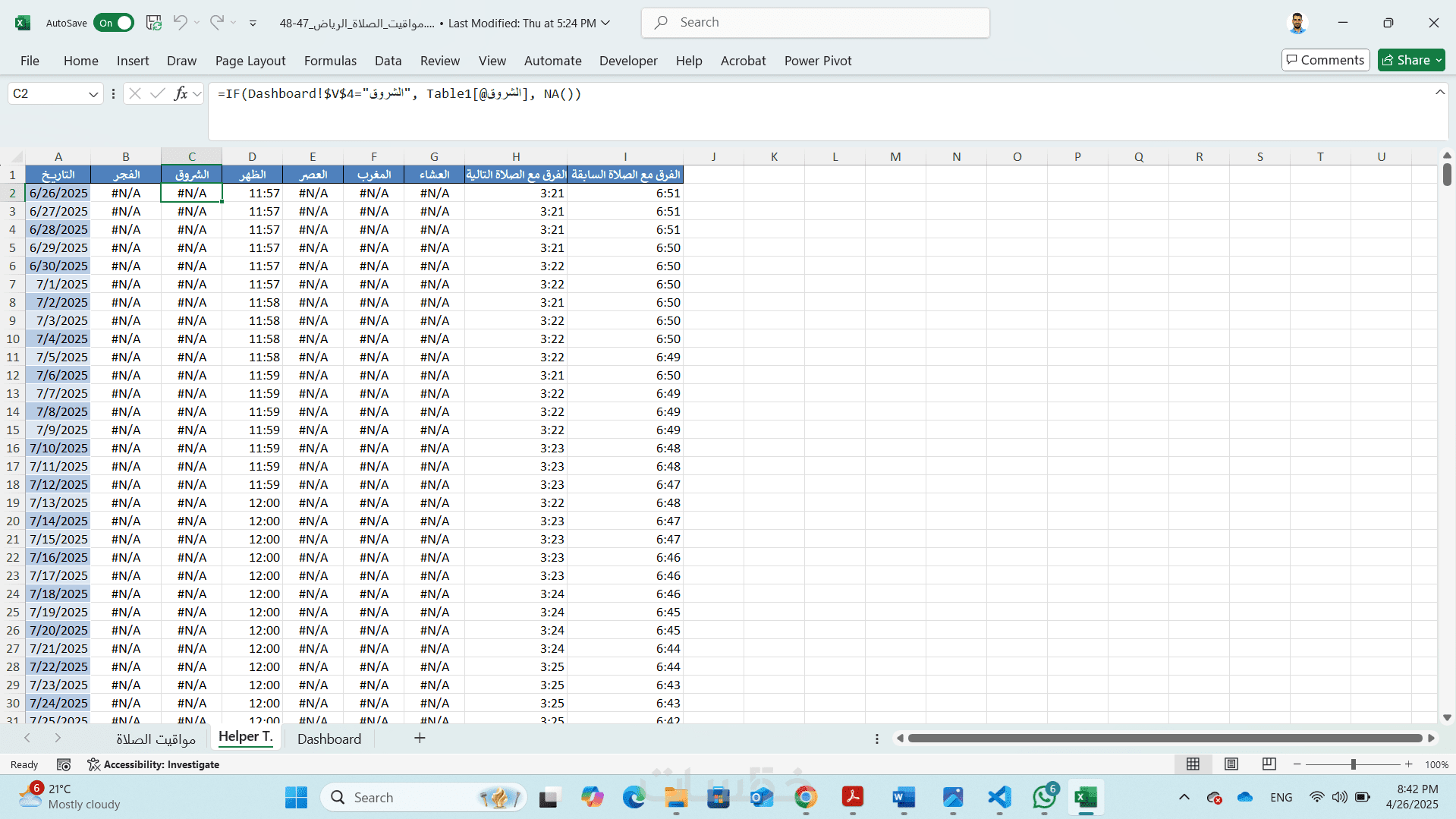Open the formula bar options dots
1456x819 pixels.
click(x=113, y=93)
